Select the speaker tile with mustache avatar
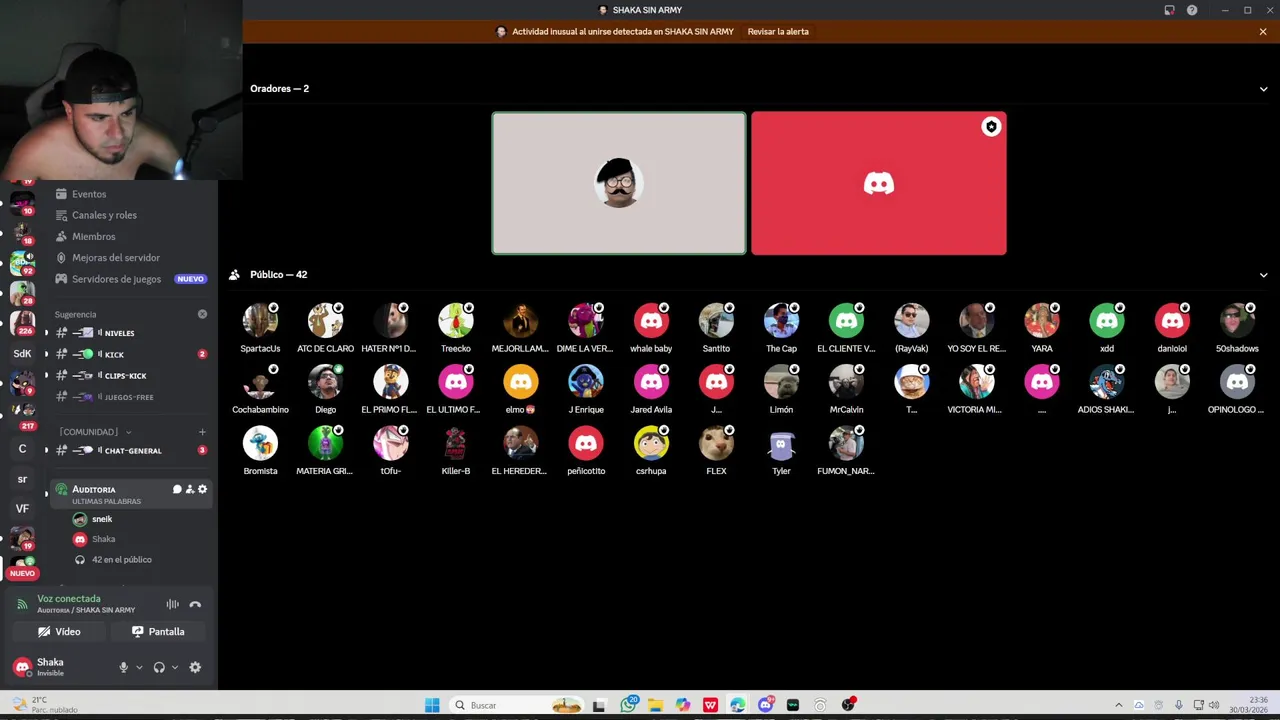 coord(619,183)
